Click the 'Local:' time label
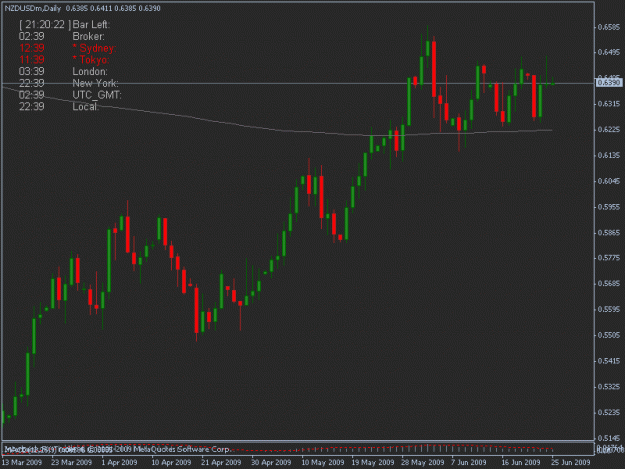The height and width of the screenshot is (469, 625). (x=85, y=106)
